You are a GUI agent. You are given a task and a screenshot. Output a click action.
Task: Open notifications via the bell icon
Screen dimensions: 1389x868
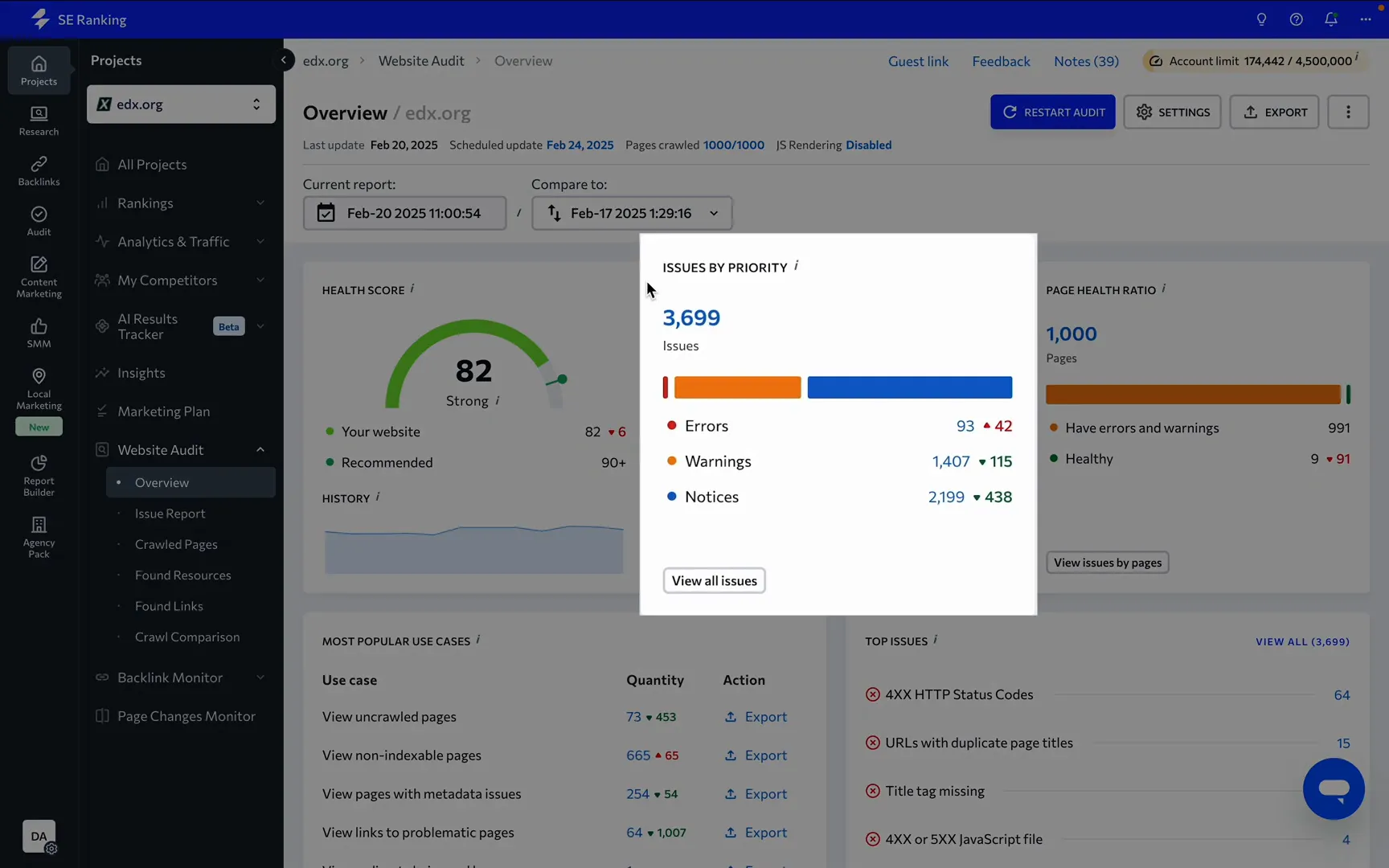point(1330,18)
